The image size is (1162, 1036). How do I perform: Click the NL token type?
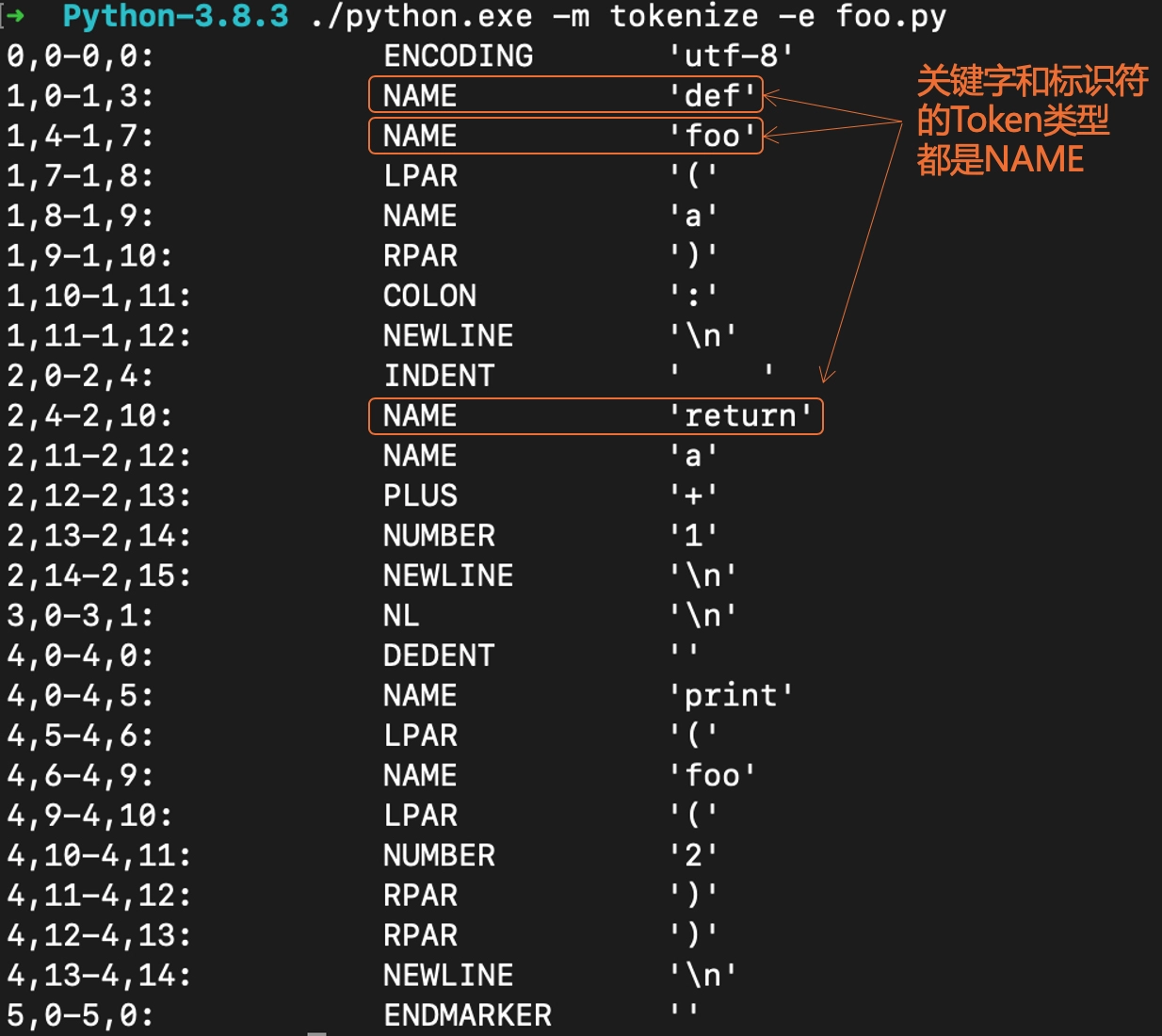coord(401,615)
